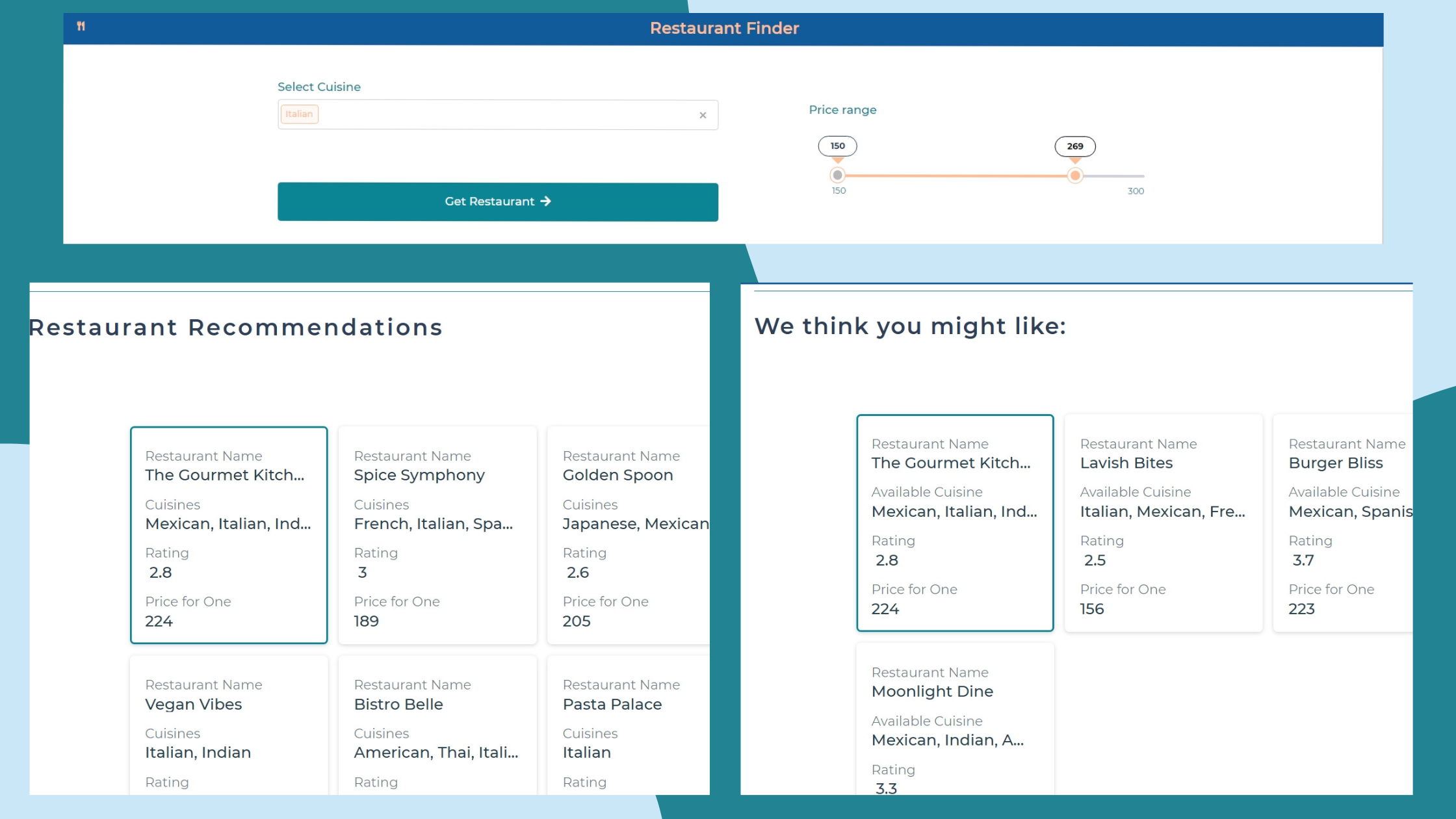Click 'Mexican, Indian, A...' cuisine text
Viewport: 1456px width, 819px height.
[x=948, y=740]
